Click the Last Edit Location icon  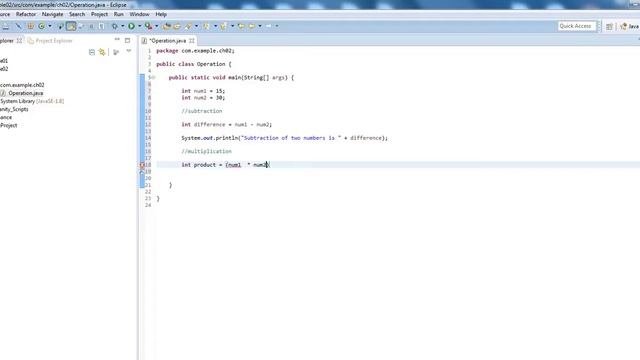(241, 26)
